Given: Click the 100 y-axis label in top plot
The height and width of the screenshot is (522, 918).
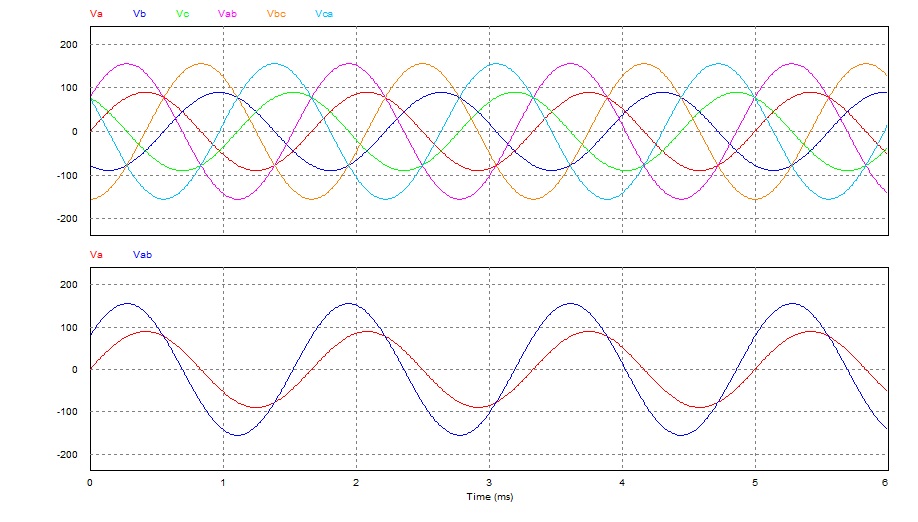Looking at the screenshot, I should click(x=69, y=88).
